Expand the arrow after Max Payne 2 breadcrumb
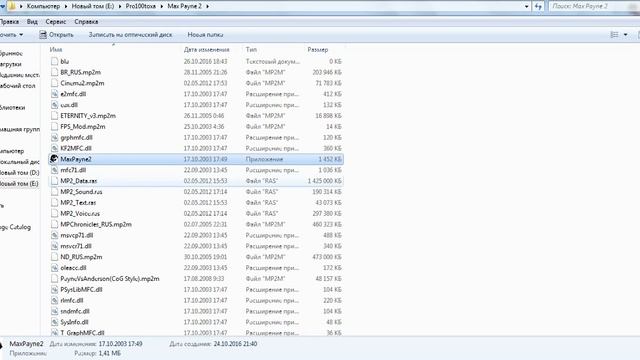The height and width of the screenshot is (360, 640). 207,6
